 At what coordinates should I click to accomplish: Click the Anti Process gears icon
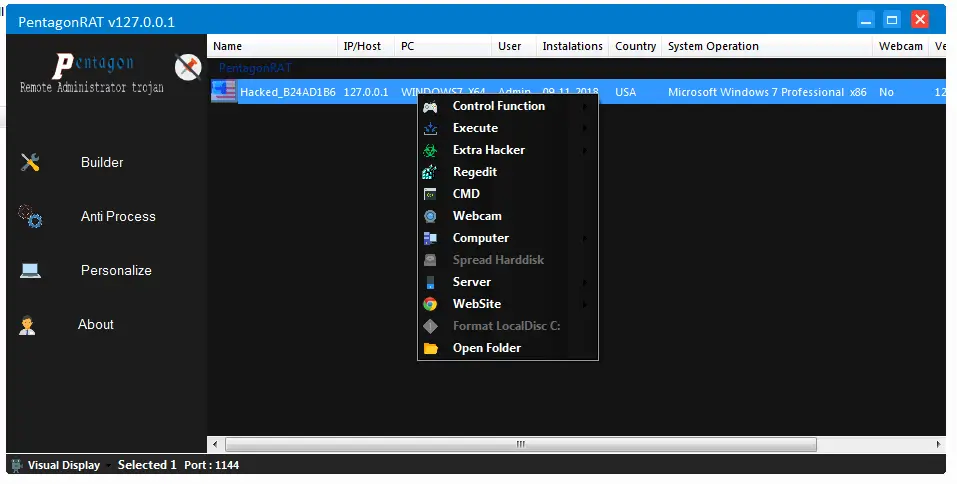pyautogui.click(x=30, y=216)
